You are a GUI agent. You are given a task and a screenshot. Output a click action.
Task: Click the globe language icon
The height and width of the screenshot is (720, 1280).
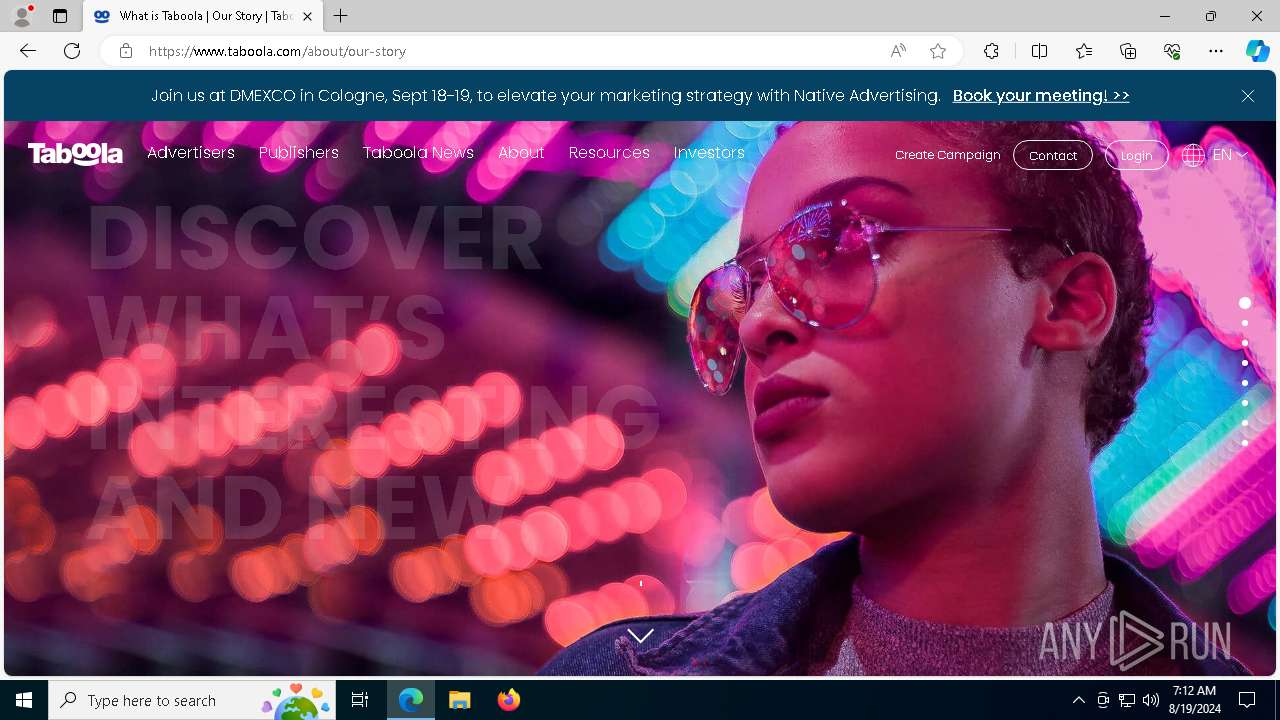1193,155
